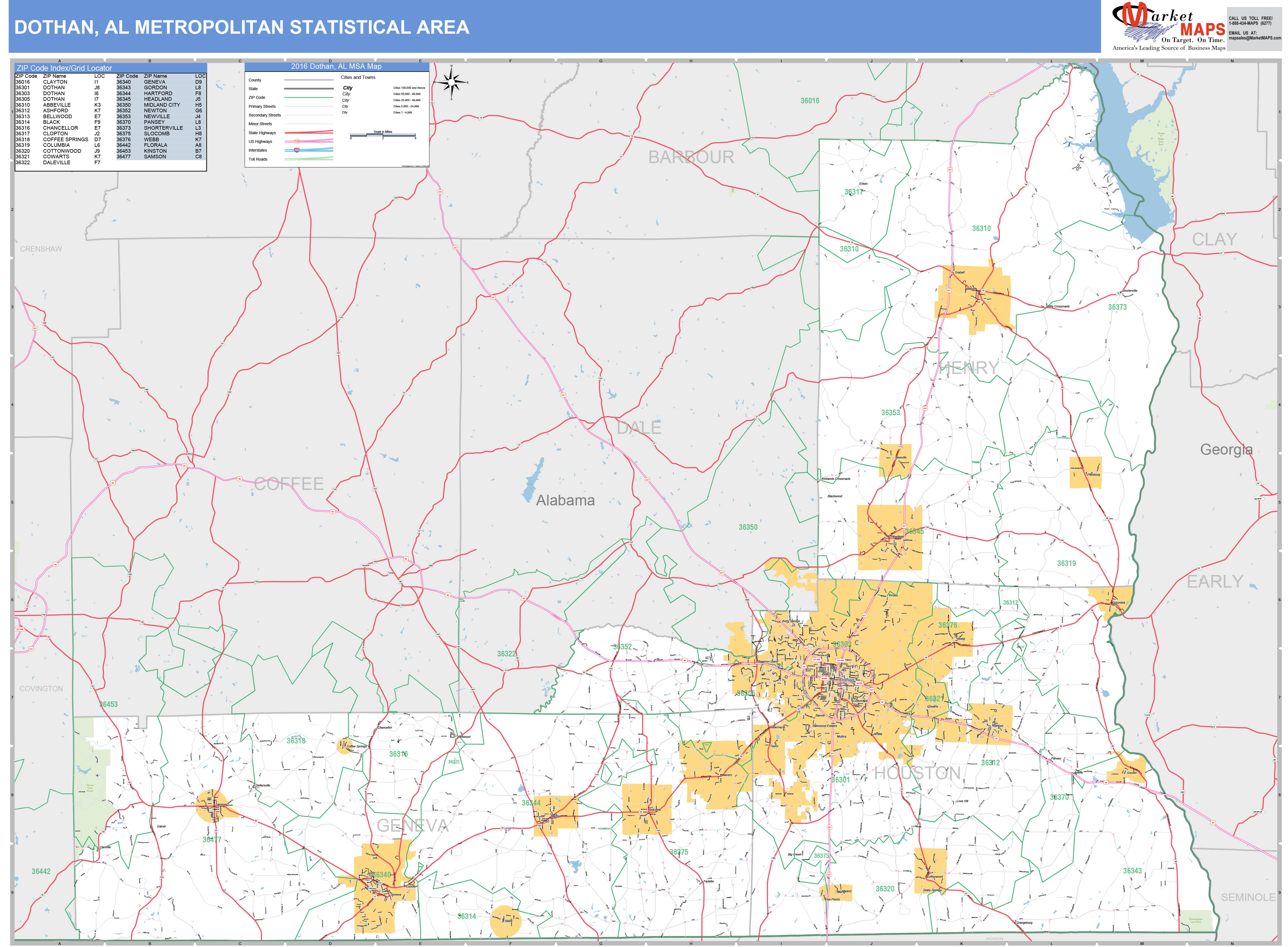The height and width of the screenshot is (947, 1288).
Task: Toggle the Secondary Streets legend entry
Action: [x=309, y=115]
